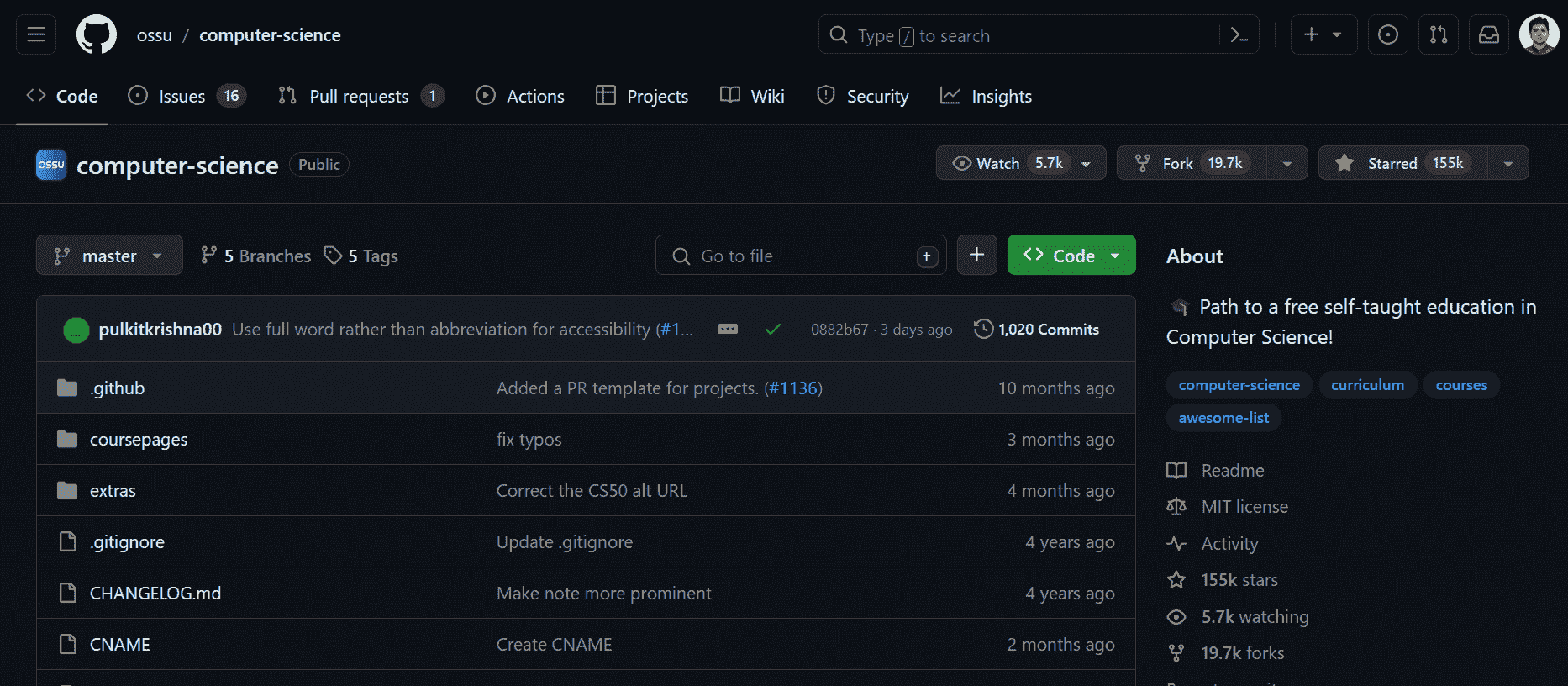The image size is (1568, 686).
Task: Click the Fork button
Action: point(1192,163)
